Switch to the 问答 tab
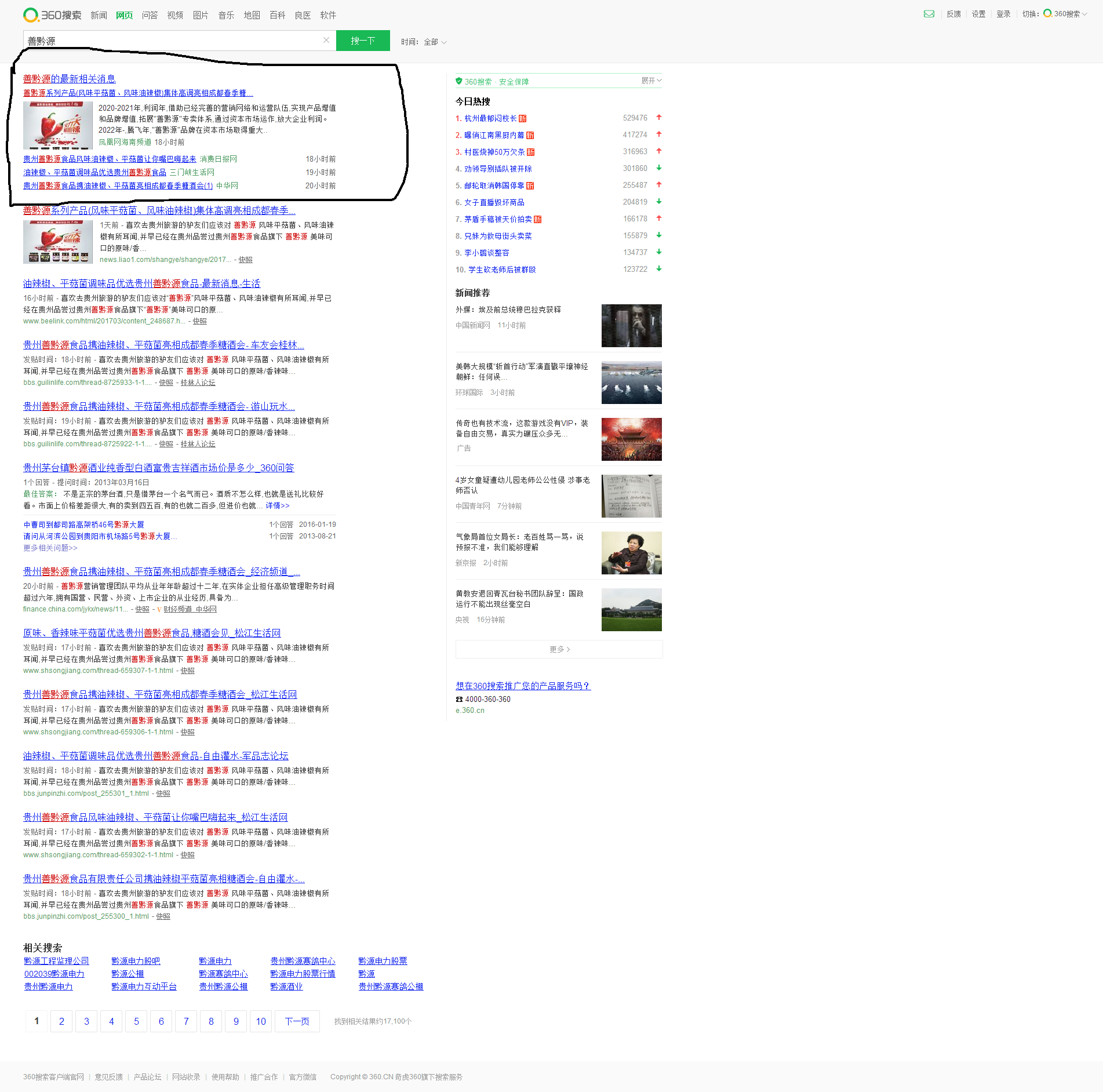Viewport: 1103px width, 1092px height. (x=150, y=15)
